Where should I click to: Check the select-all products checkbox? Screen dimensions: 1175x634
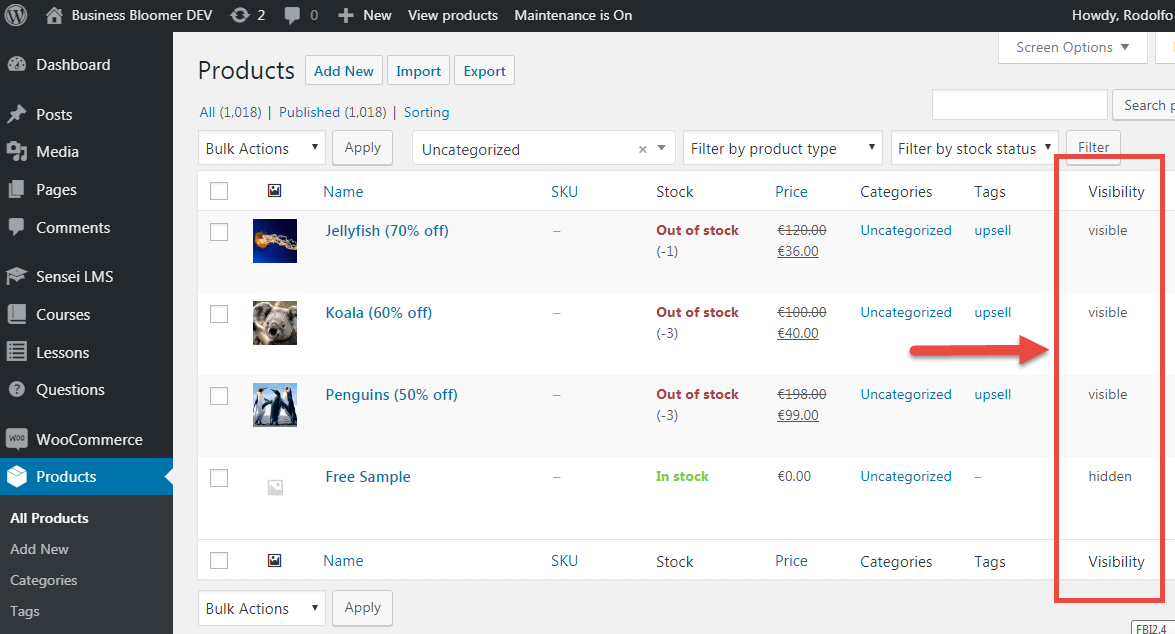(x=219, y=190)
